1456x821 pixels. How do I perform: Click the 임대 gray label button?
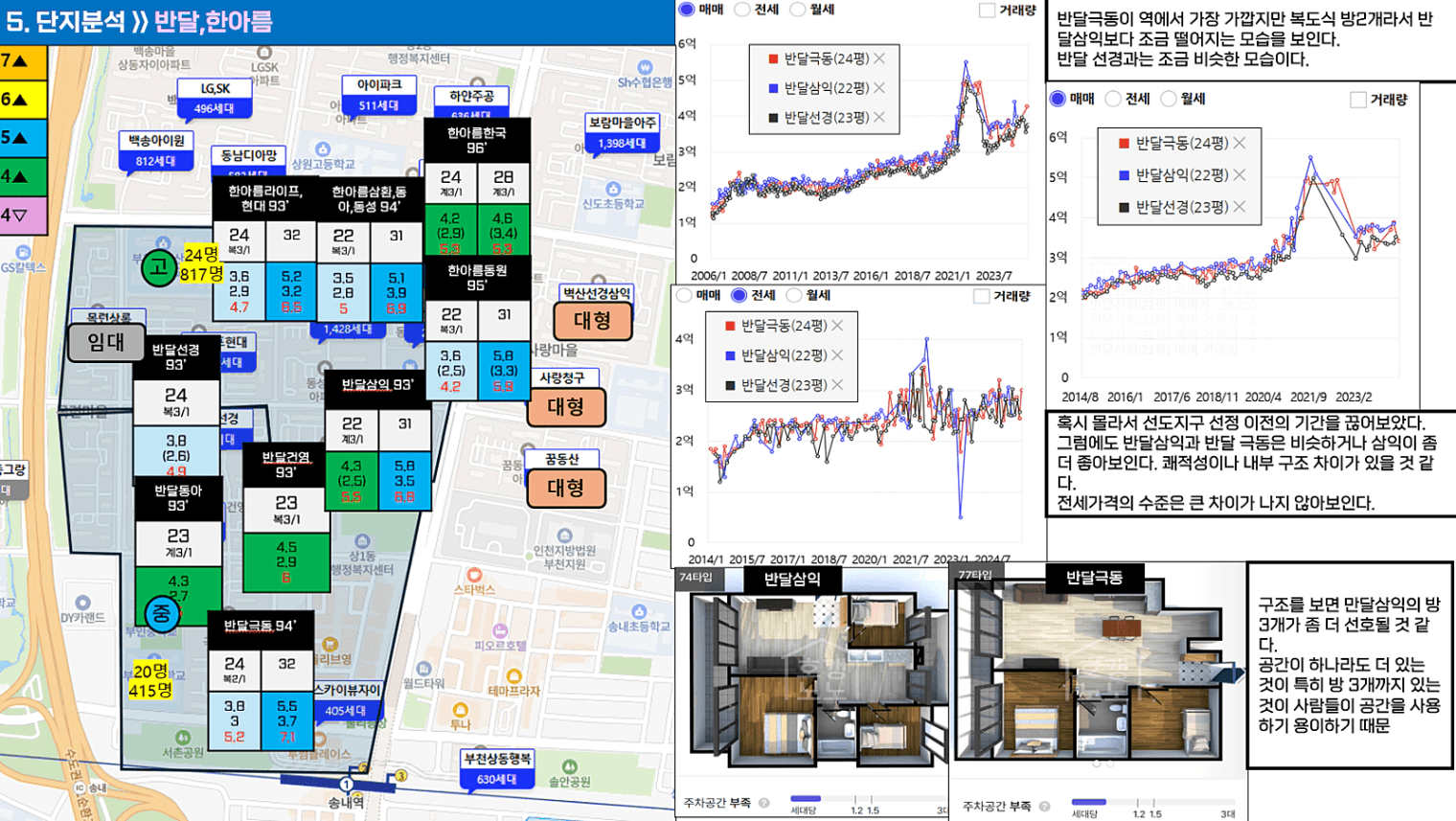106,342
